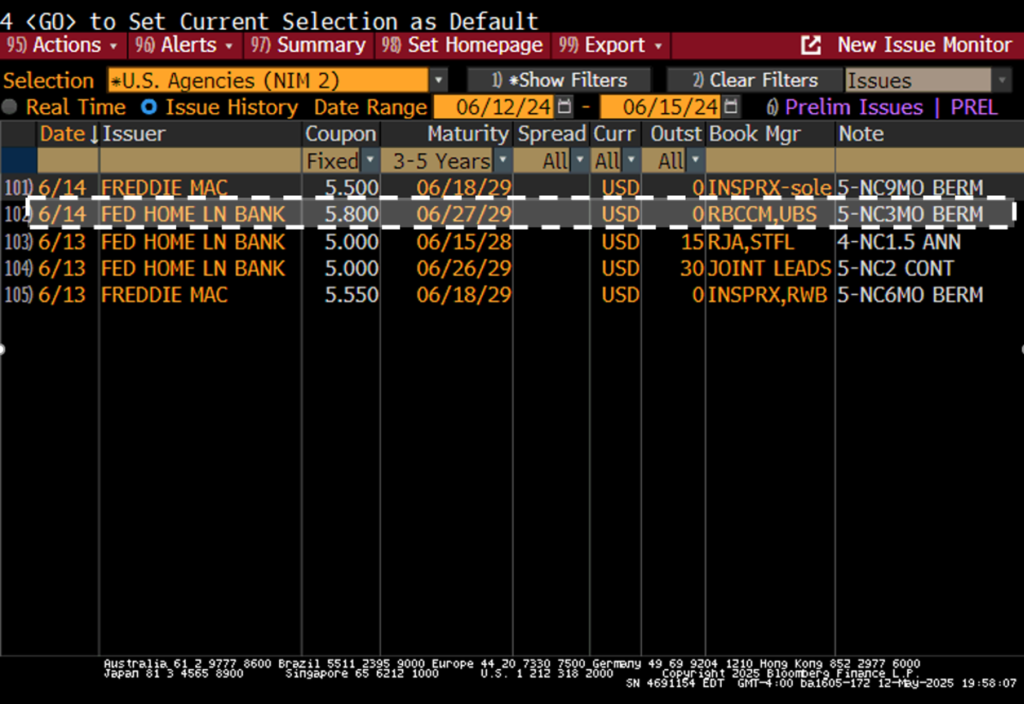This screenshot has width=1024, height=704.
Task: Click the pop-out New Issue Monitor icon
Action: (810, 45)
